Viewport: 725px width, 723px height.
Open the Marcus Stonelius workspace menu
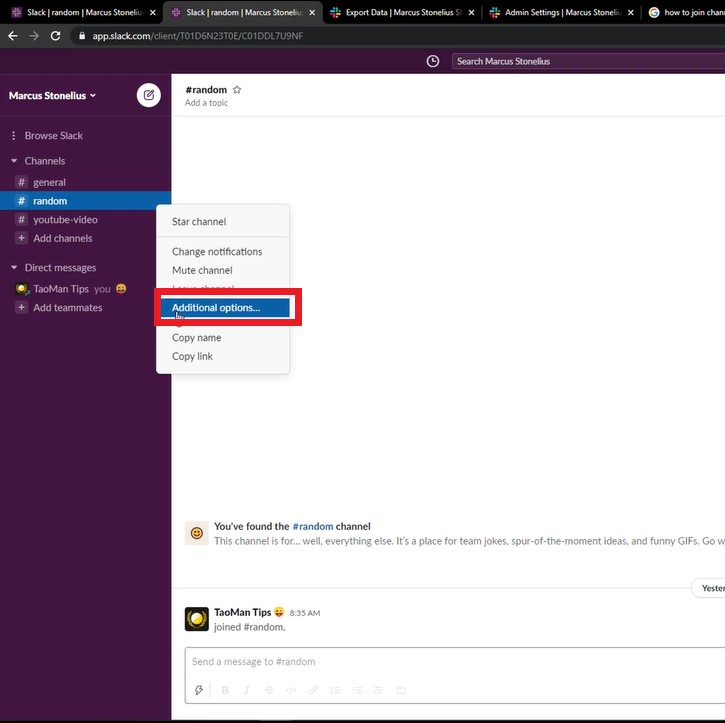point(52,96)
